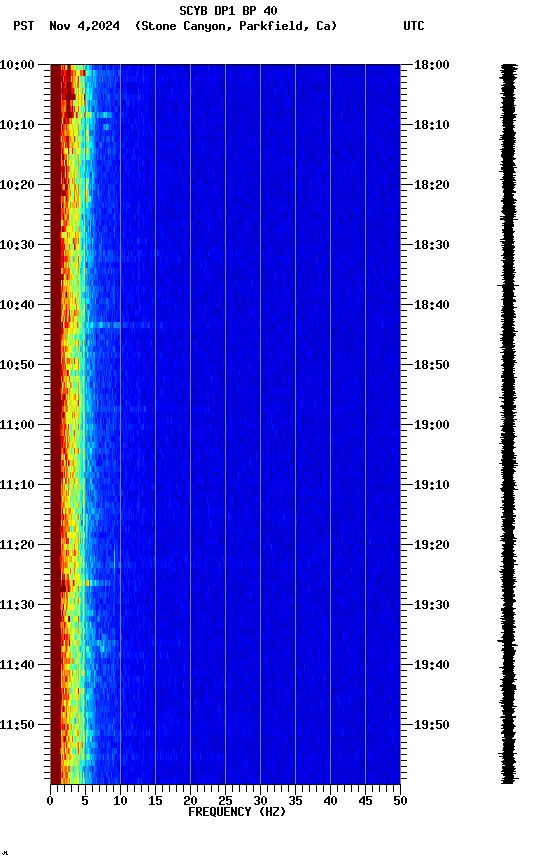Click the 11:40 PST time label
Viewport: 552px width, 864px height.
click(17, 665)
